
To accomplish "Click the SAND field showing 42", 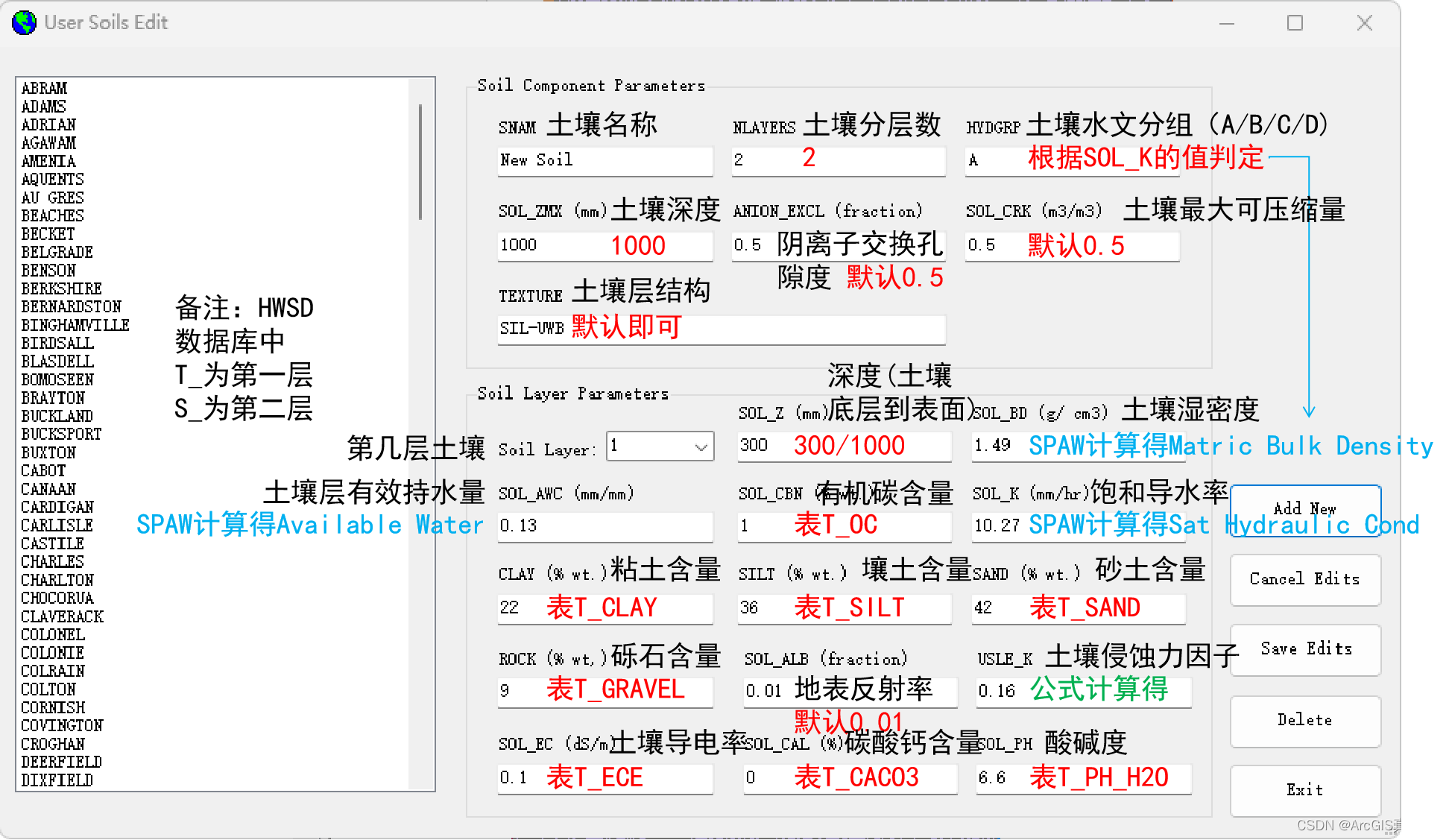I will point(1079,608).
